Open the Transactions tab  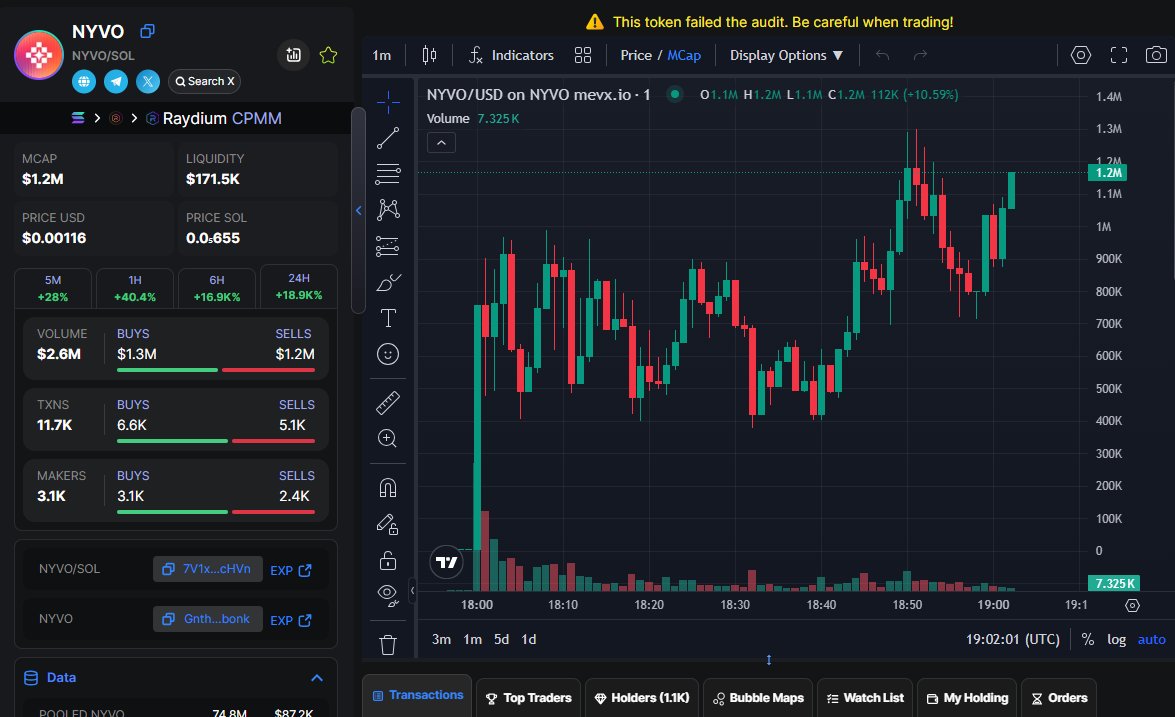click(417, 695)
